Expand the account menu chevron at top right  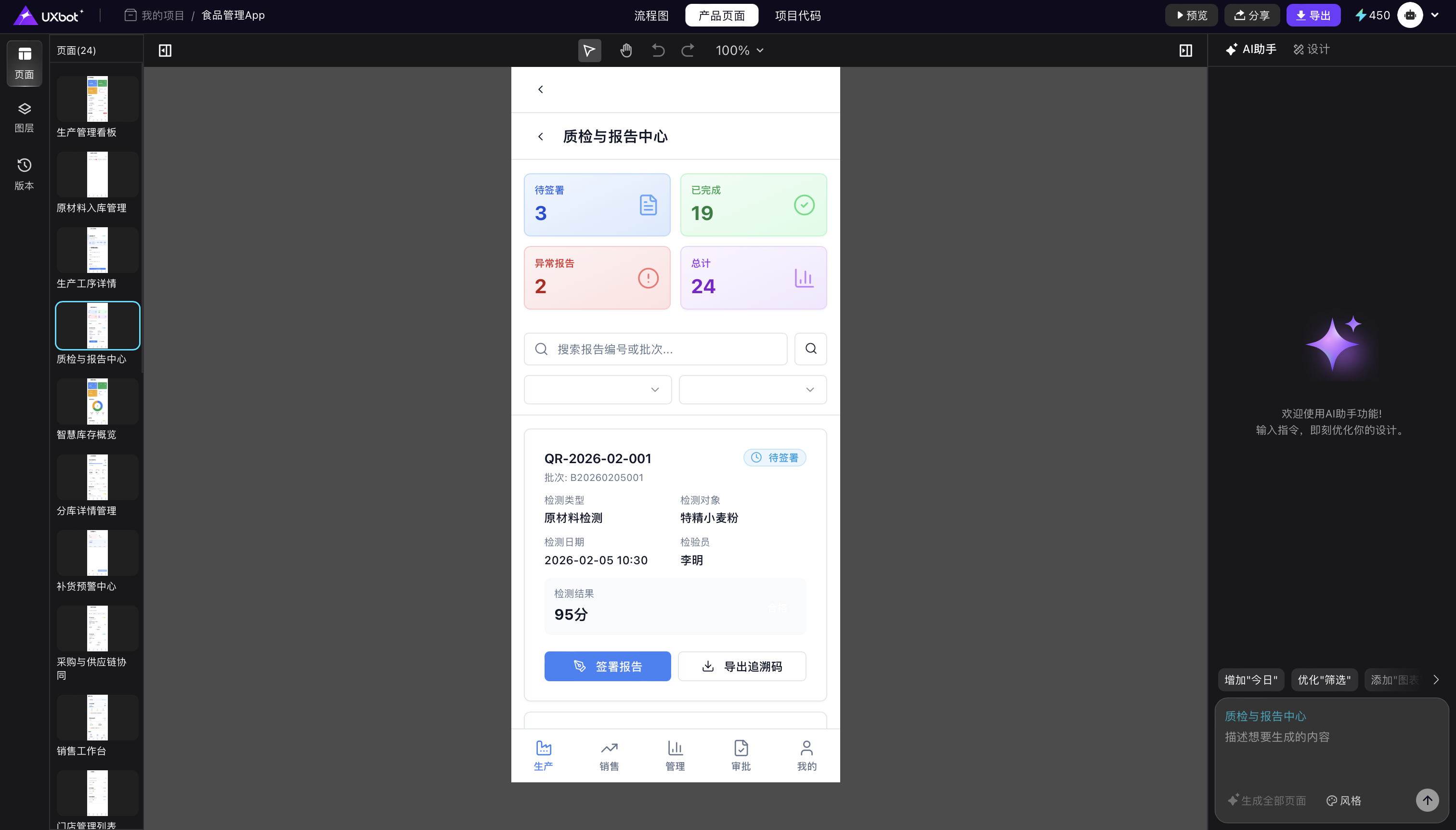point(1435,15)
